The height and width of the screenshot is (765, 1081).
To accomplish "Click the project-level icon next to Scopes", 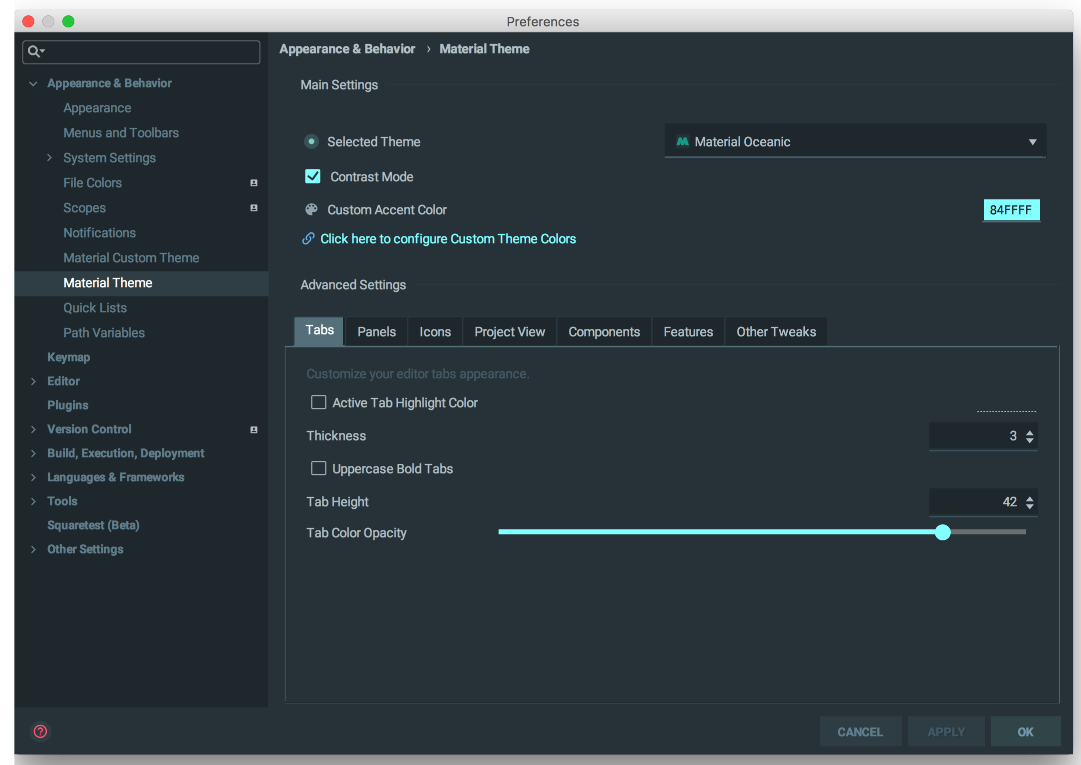I will coord(254,207).
